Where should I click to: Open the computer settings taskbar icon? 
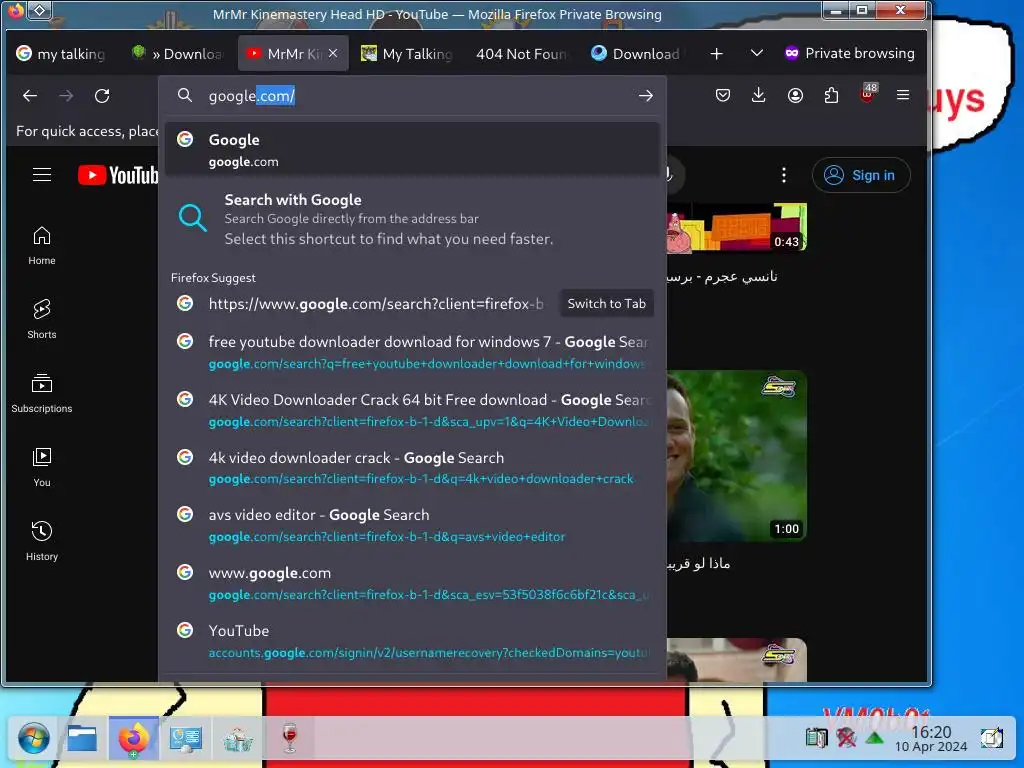pyautogui.click(x=185, y=739)
